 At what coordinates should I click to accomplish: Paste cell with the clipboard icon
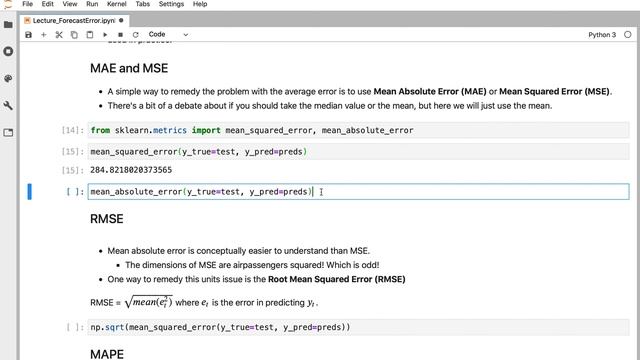[90, 35]
